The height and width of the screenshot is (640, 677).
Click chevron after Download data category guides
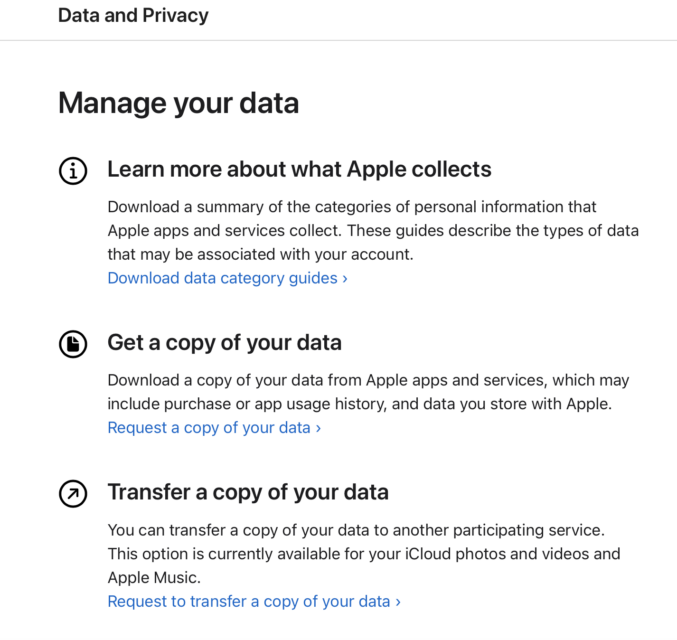point(345,279)
